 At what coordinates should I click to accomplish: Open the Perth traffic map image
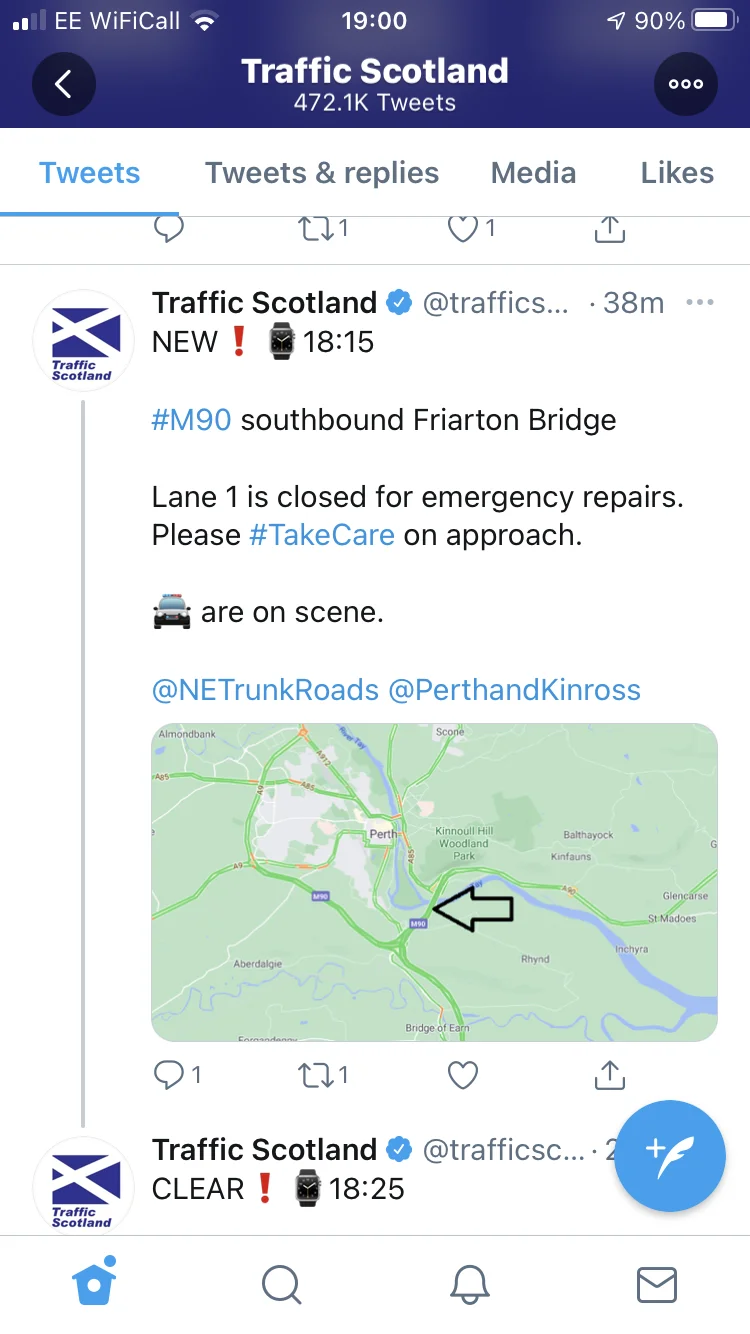click(434, 883)
